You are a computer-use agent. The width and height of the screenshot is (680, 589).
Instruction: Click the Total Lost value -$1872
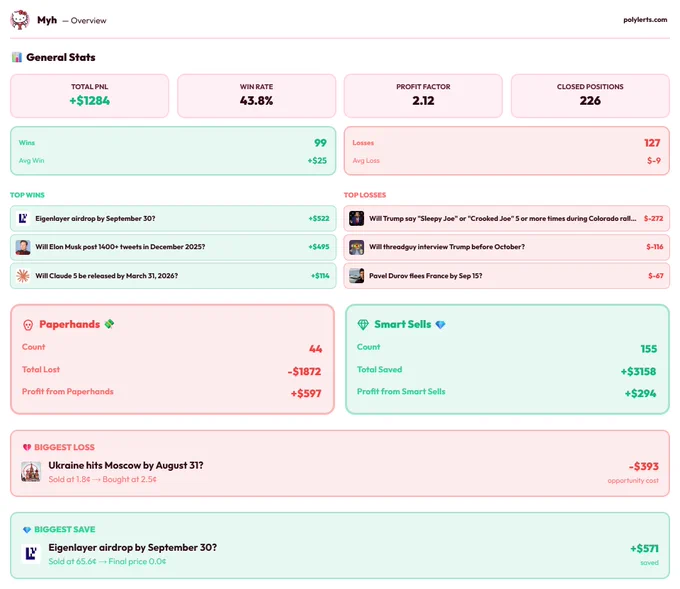304,371
